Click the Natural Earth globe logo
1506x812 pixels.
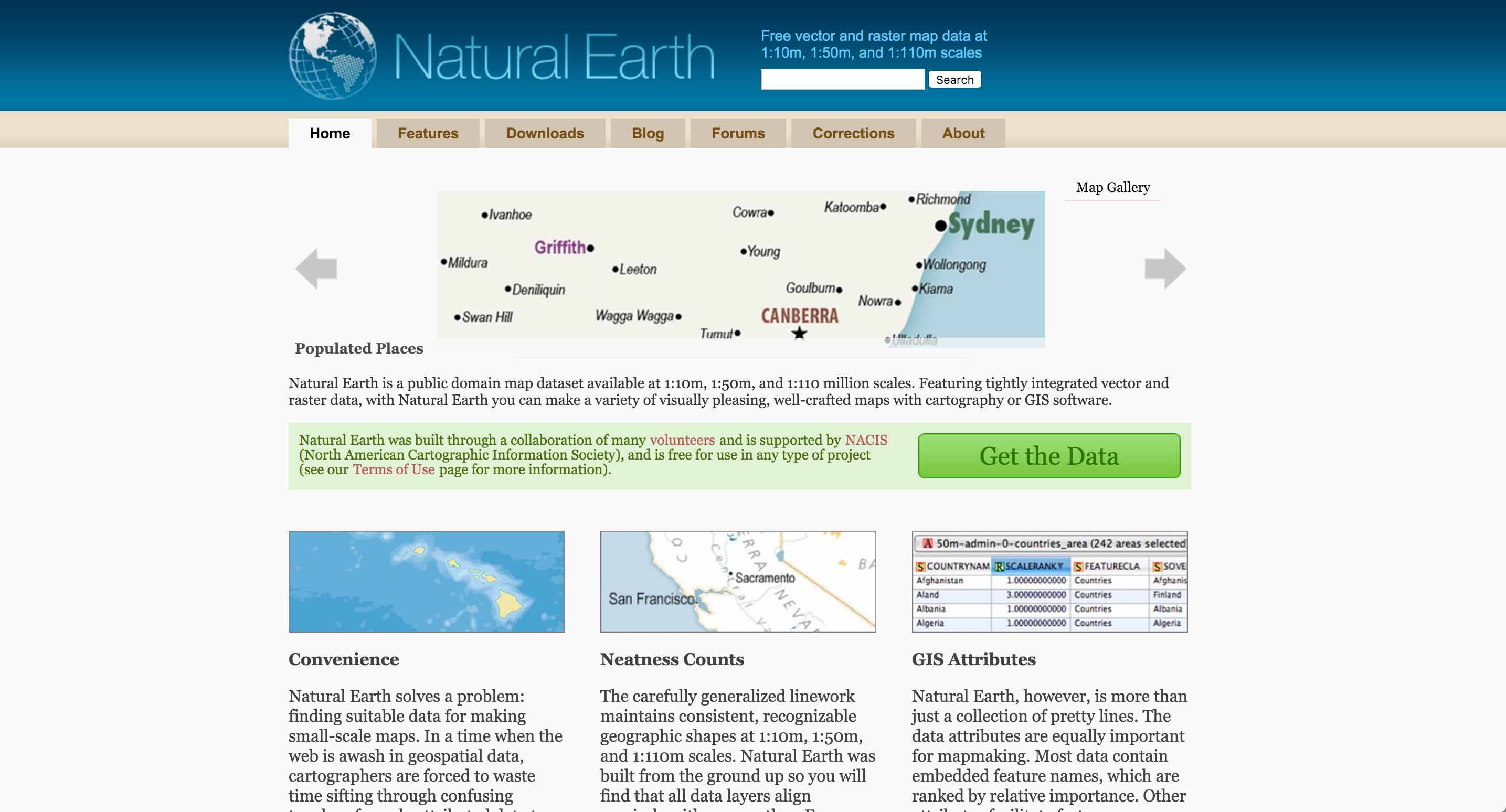coord(333,56)
